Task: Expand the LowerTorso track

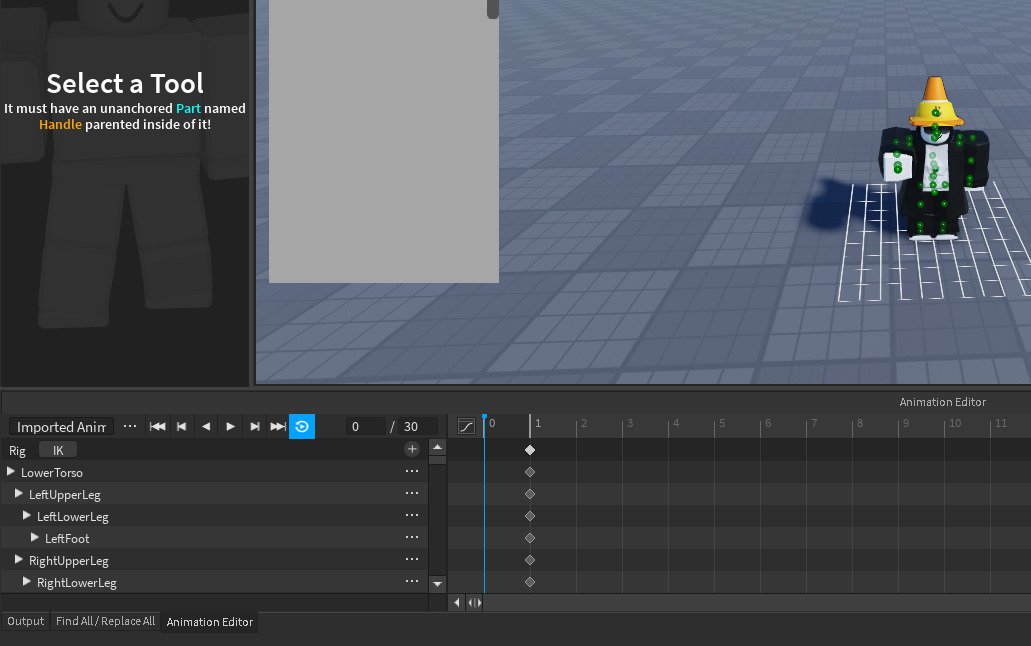Action: 10,471
